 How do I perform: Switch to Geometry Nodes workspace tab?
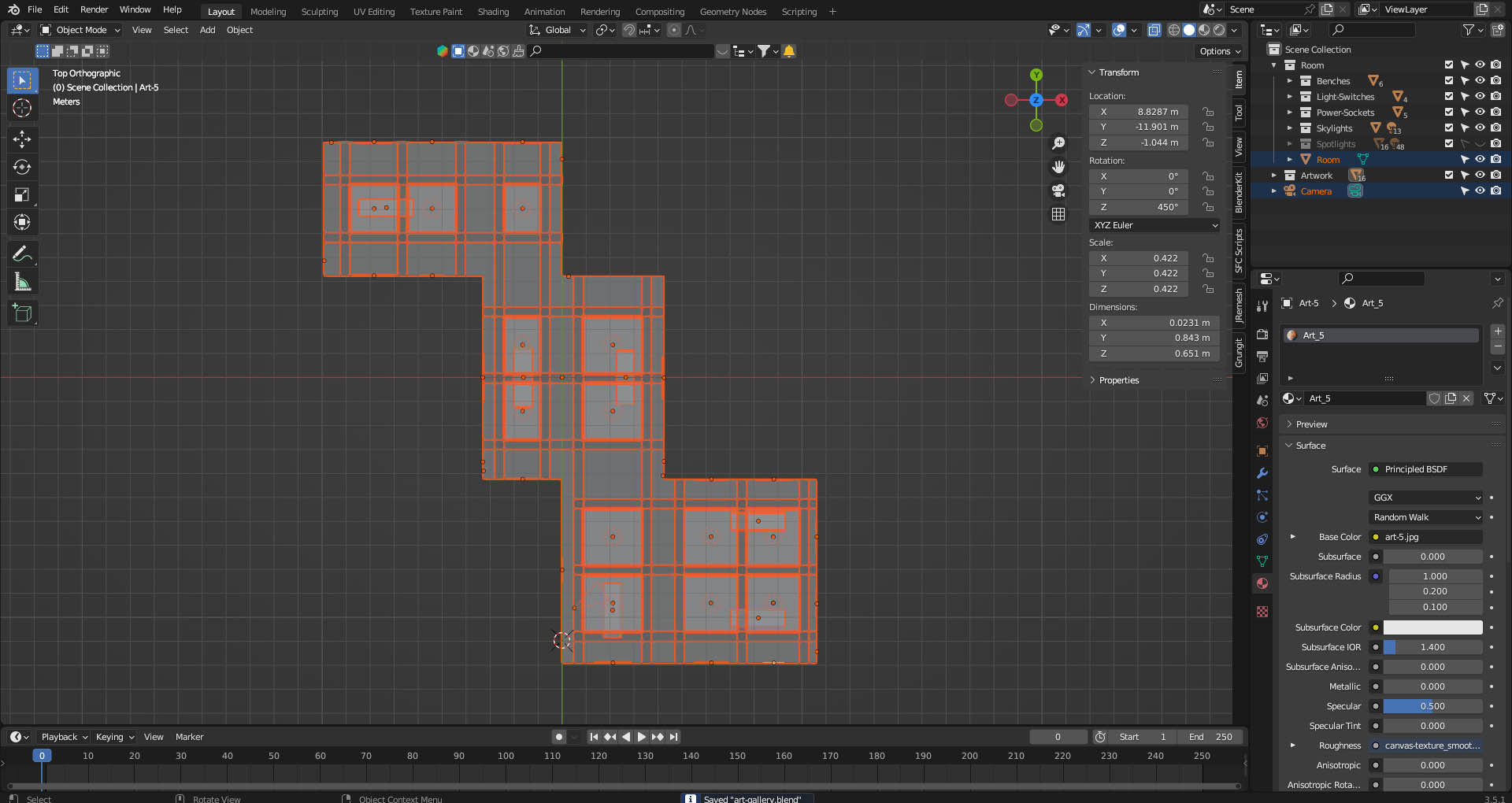coord(732,12)
